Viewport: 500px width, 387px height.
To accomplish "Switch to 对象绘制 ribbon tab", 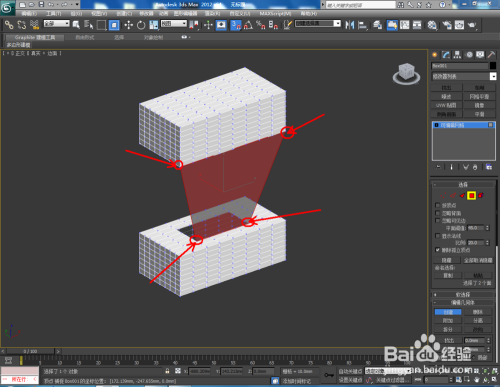I will (153, 37).
